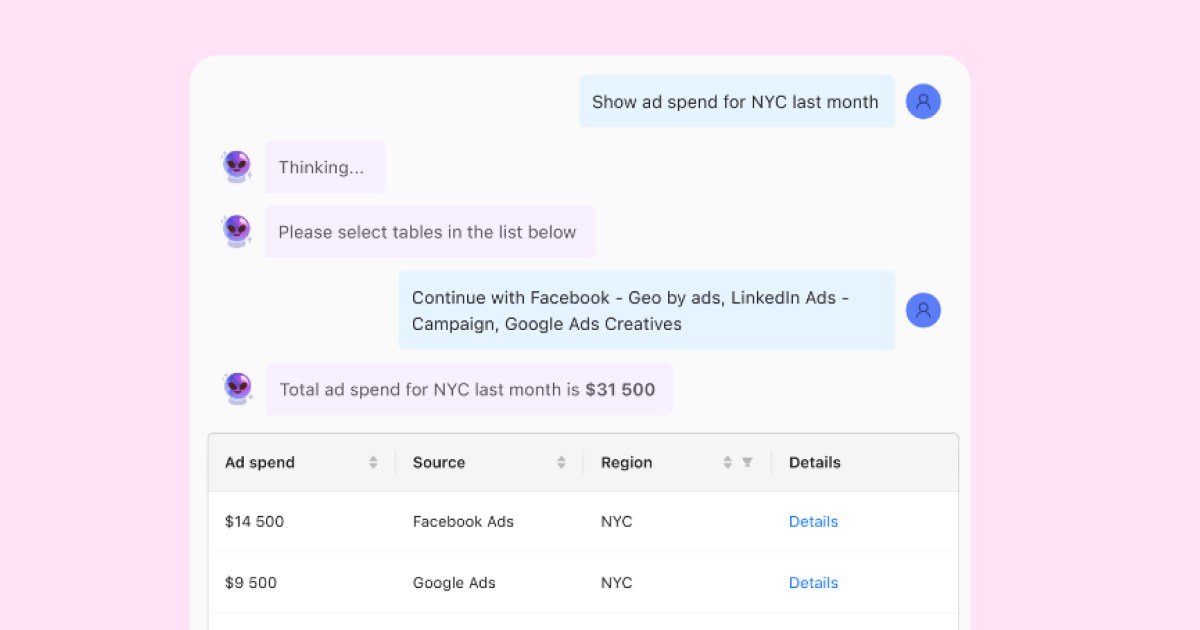Image resolution: width=1200 pixels, height=630 pixels.
Task: Click the NYC region cell in the Facebook Ads row
Action: [x=616, y=522]
